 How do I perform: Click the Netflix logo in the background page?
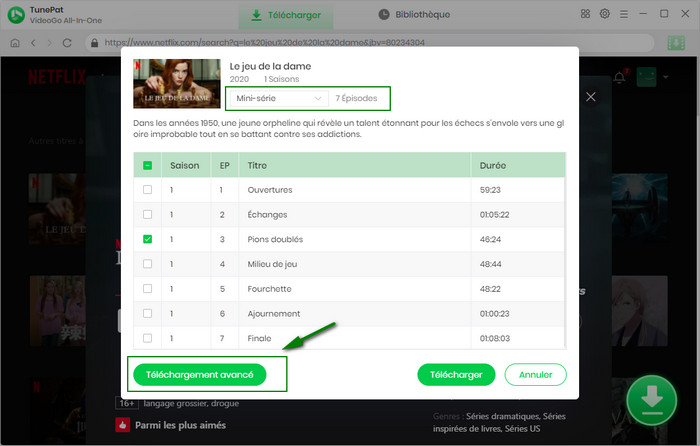click(57, 77)
